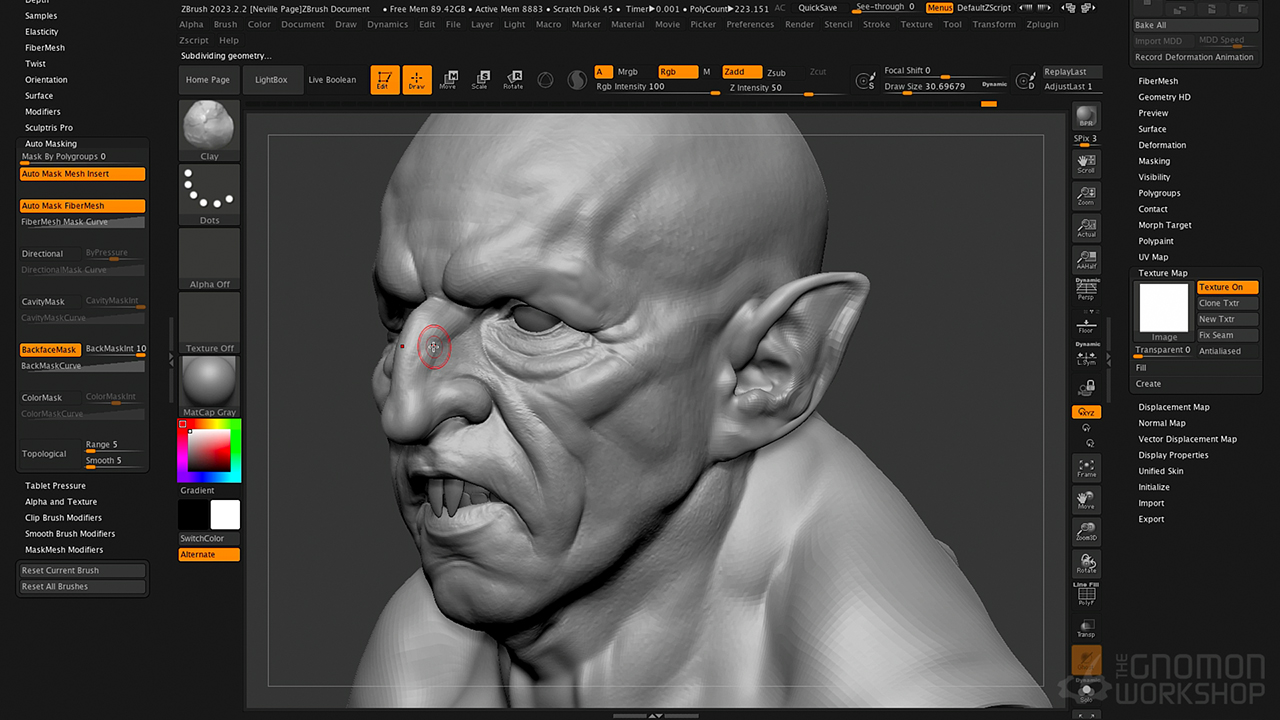Expand the Displacement Map section
The width and height of the screenshot is (1280, 720).
(1173, 407)
